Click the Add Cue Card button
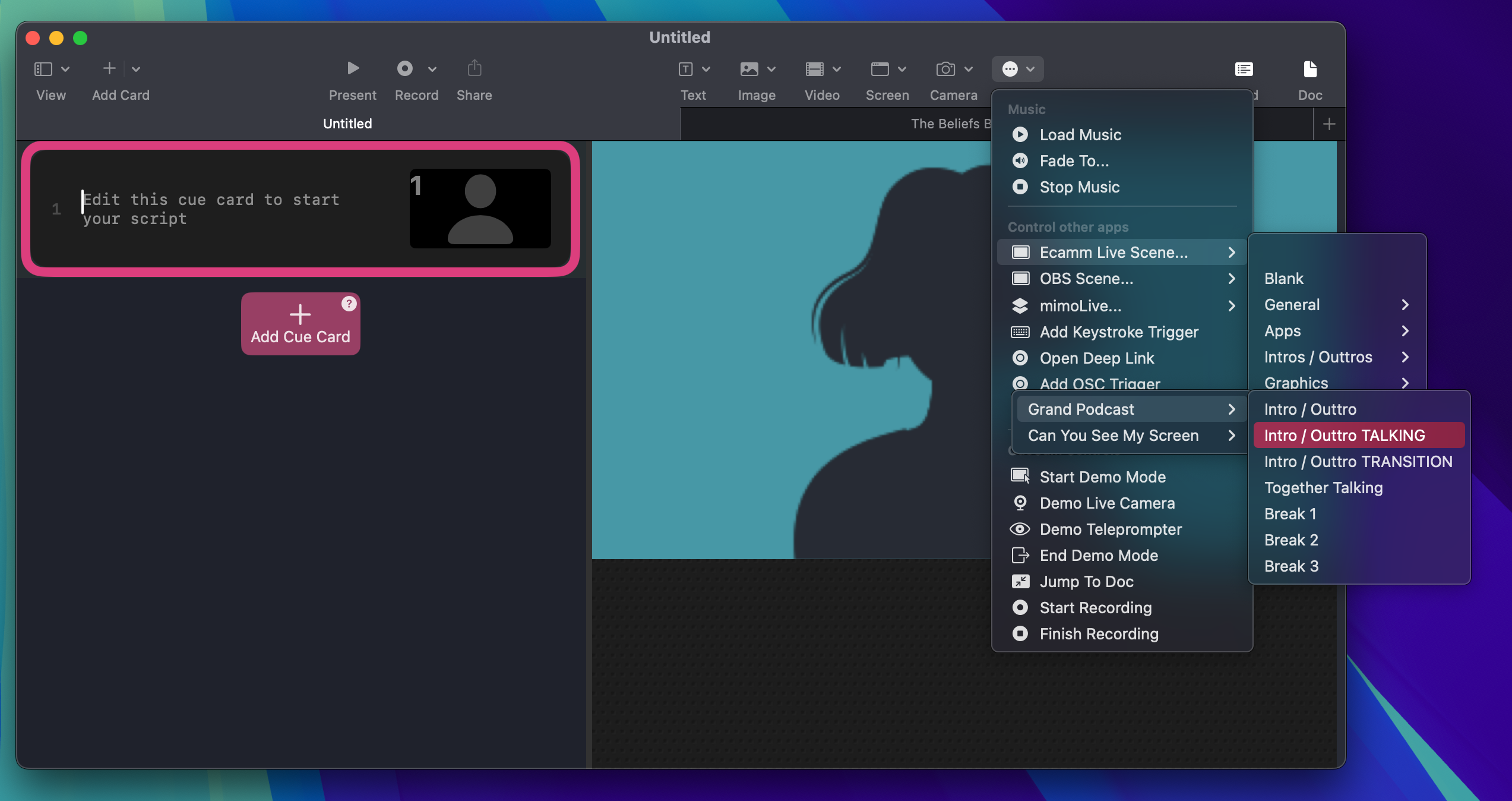 tap(300, 324)
